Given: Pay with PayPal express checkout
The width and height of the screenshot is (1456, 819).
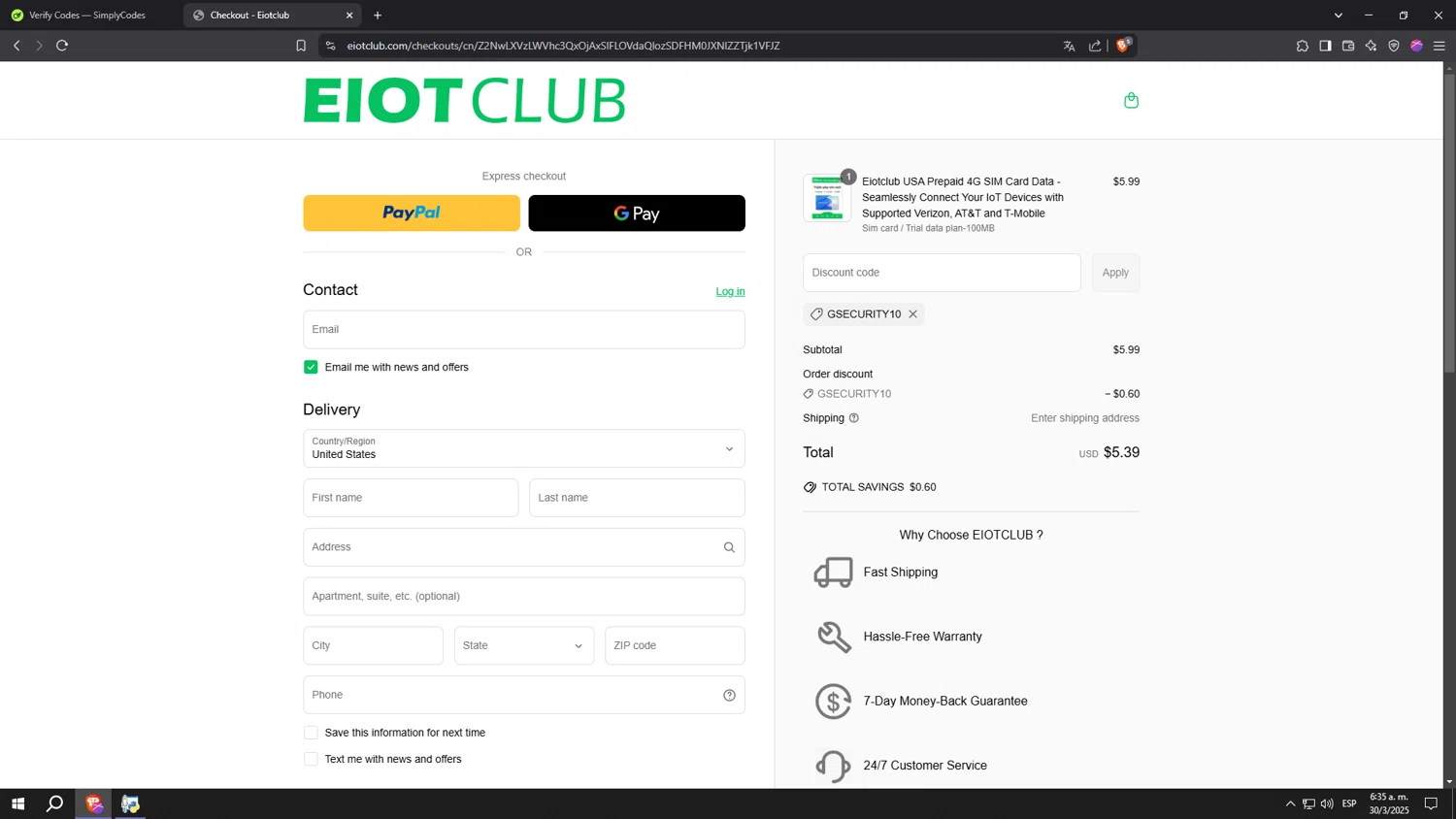Looking at the screenshot, I should (412, 213).
